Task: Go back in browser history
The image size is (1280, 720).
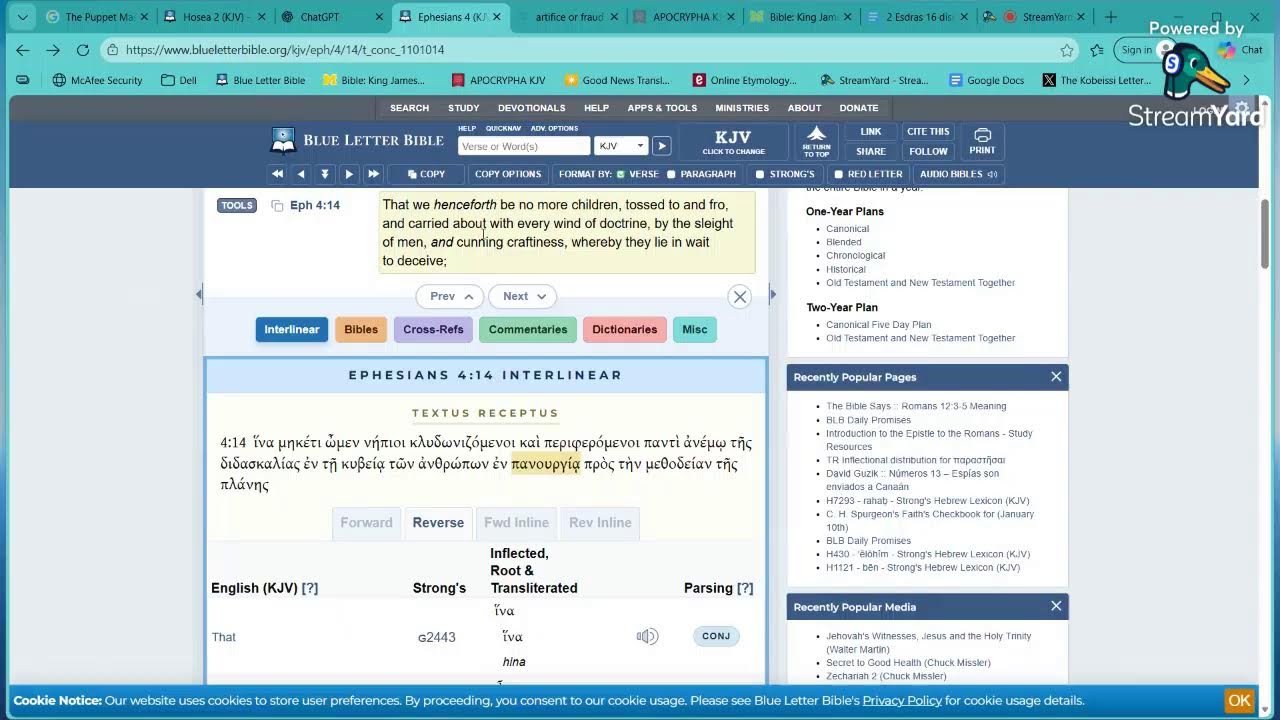Action: tap(23, 49)
